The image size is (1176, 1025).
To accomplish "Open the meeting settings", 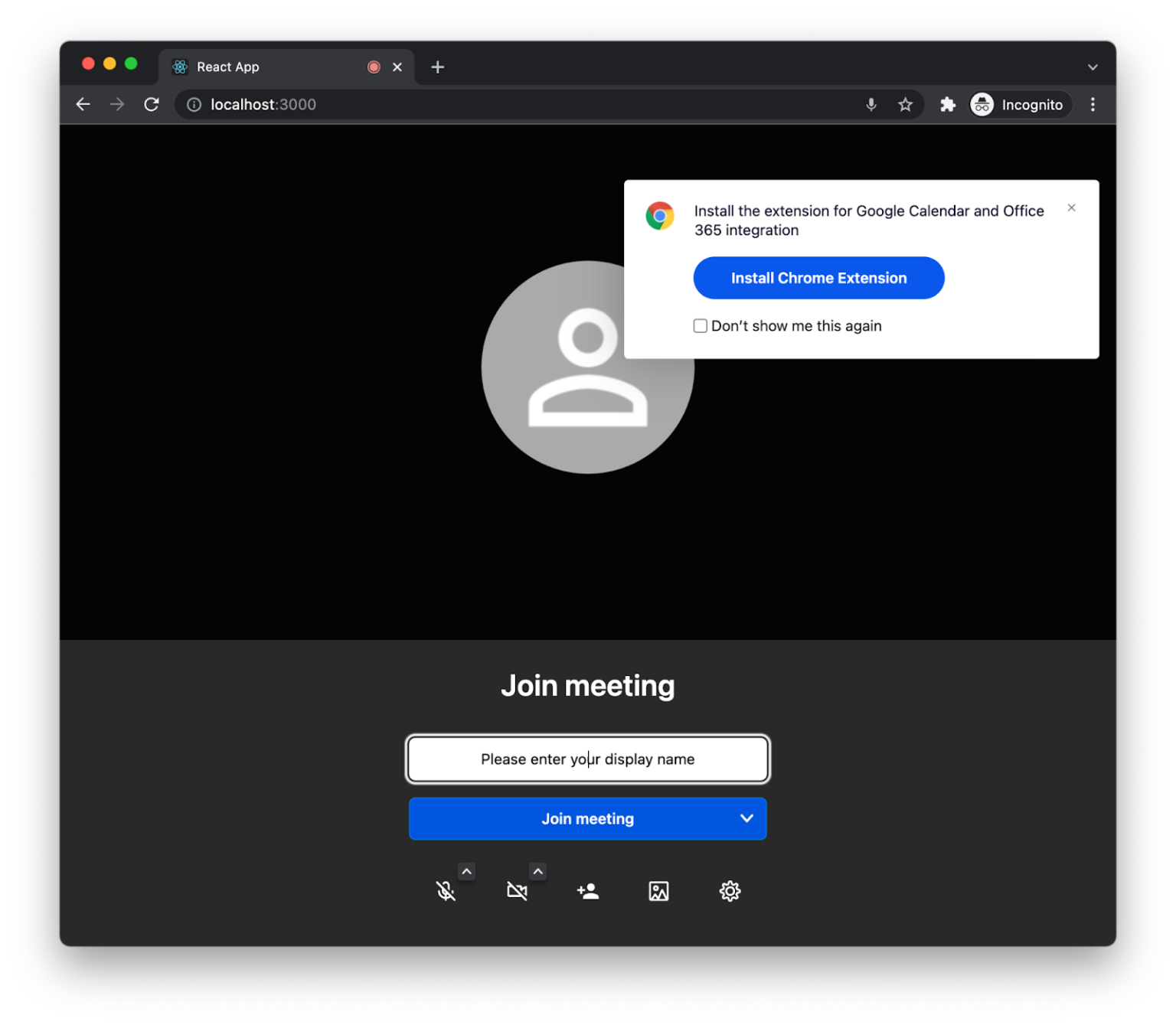I will [730, 890].
